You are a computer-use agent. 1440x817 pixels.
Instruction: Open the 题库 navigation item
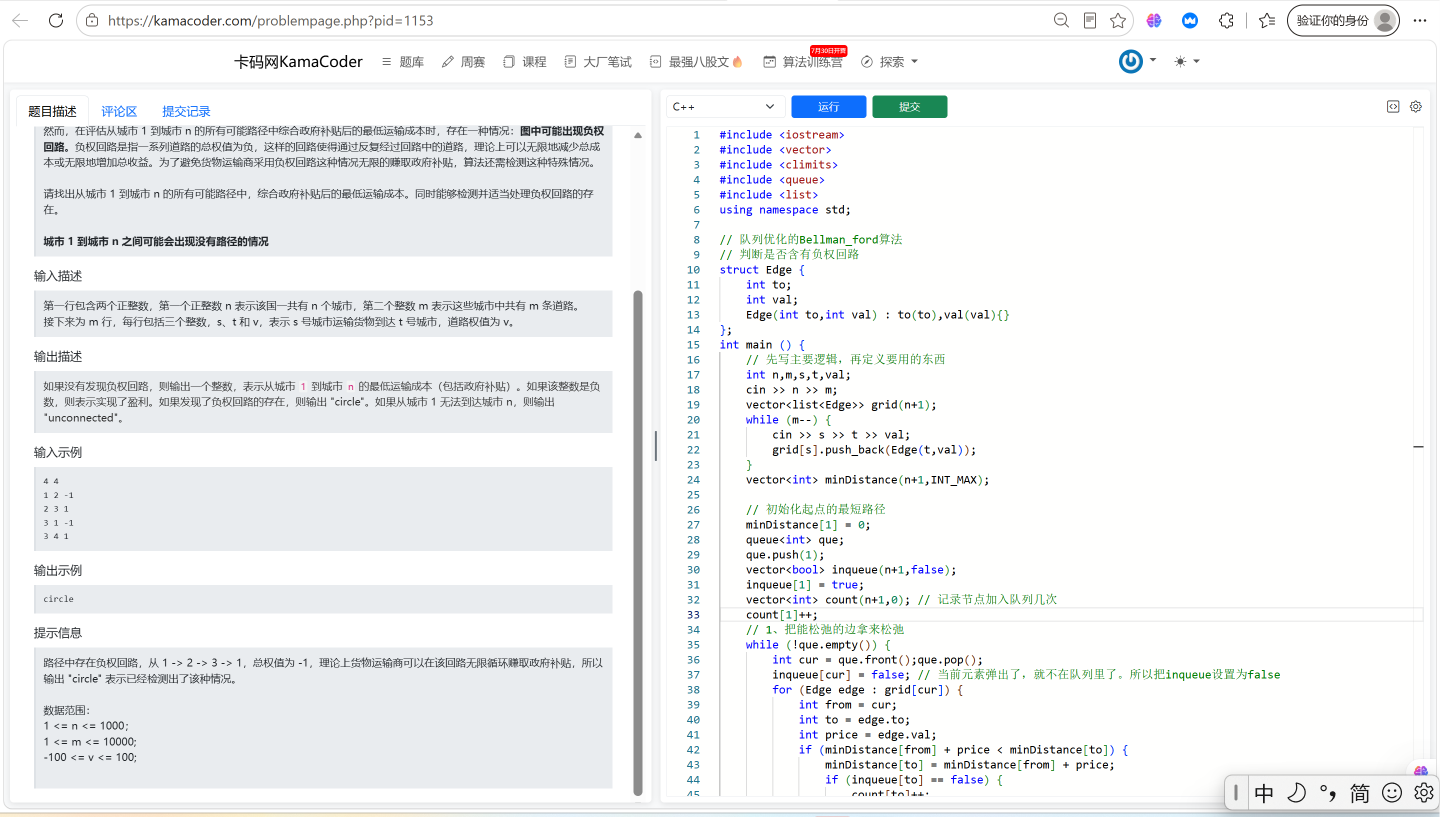pyautogui.click(x=402, y=62)
